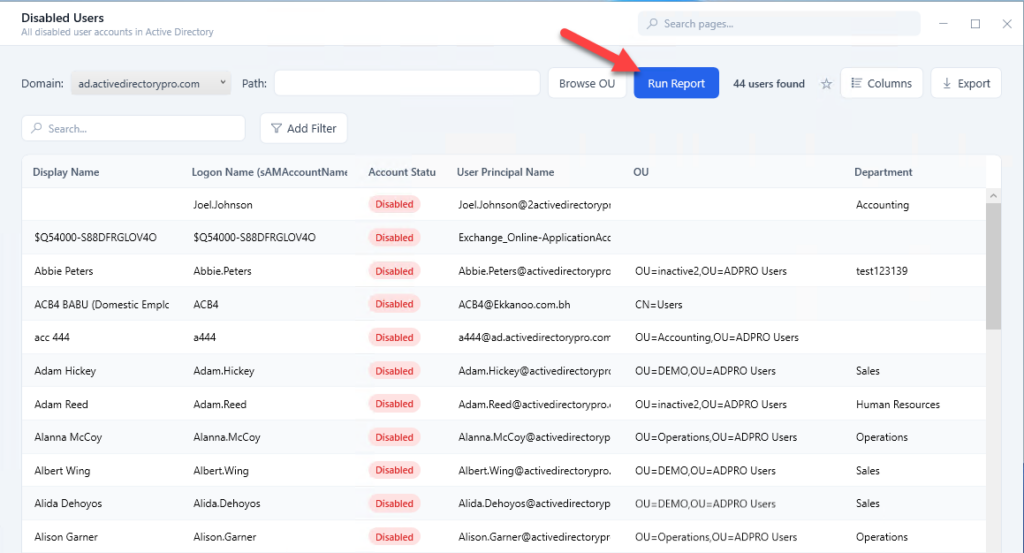Minimize the Disabled Users window
Viewport: 1024px width, 553px height.
coord(943,24)
